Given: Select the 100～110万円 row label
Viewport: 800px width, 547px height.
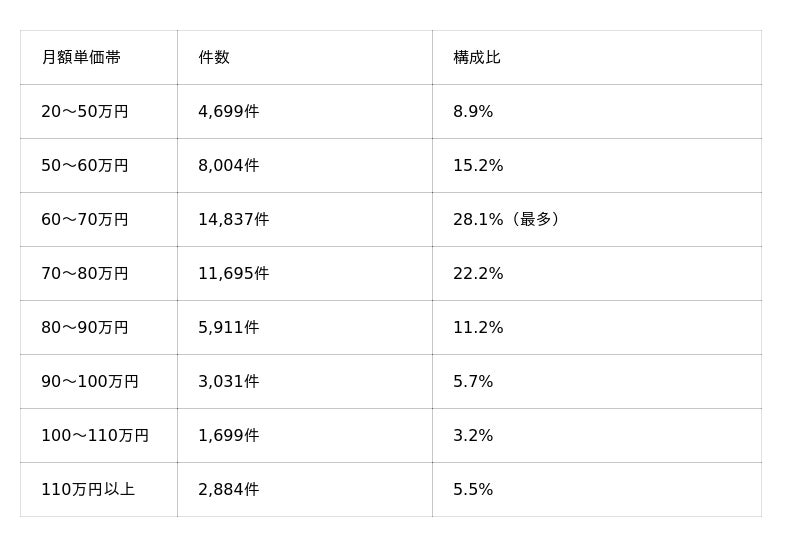Looking at the screenshot, I should pyautogui.click(x=95, y=436).
